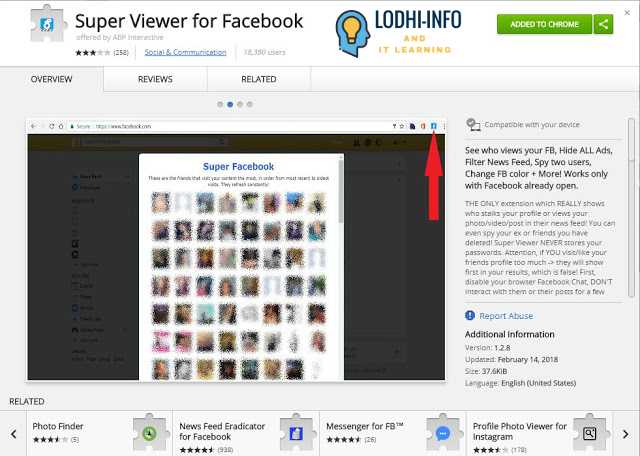The image size is (640, 456).
Task: Close the extension detail dialog
Action: [627, 13]
